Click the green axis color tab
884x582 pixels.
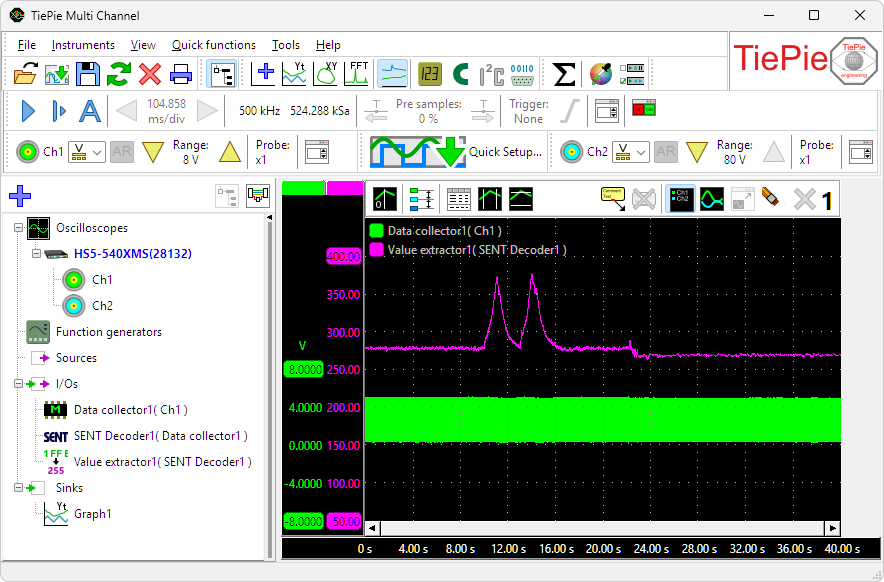pyautogui.click(x=304, y=188)
